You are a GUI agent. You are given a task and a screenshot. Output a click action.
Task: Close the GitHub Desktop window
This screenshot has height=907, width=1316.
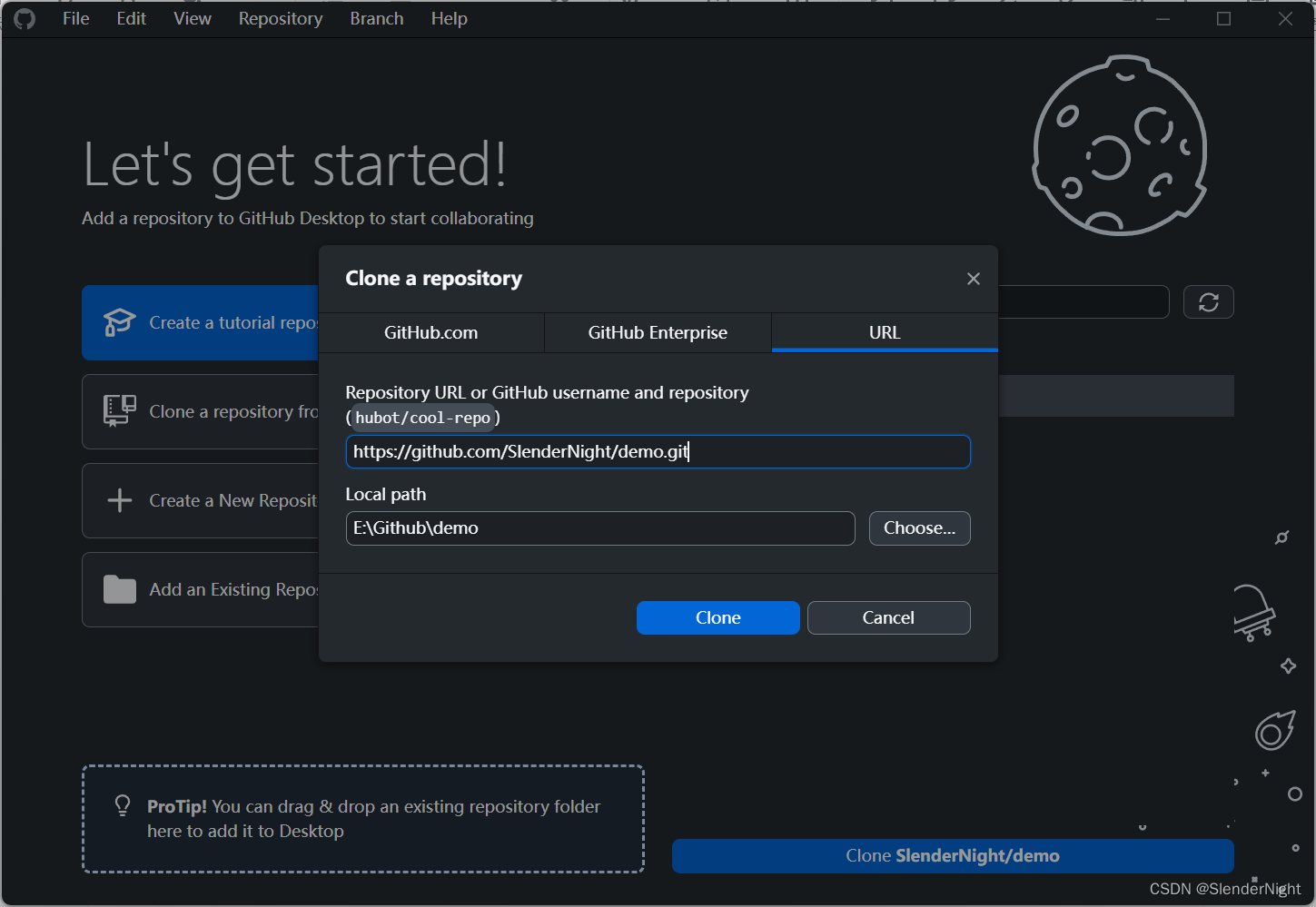(1285, 19)
